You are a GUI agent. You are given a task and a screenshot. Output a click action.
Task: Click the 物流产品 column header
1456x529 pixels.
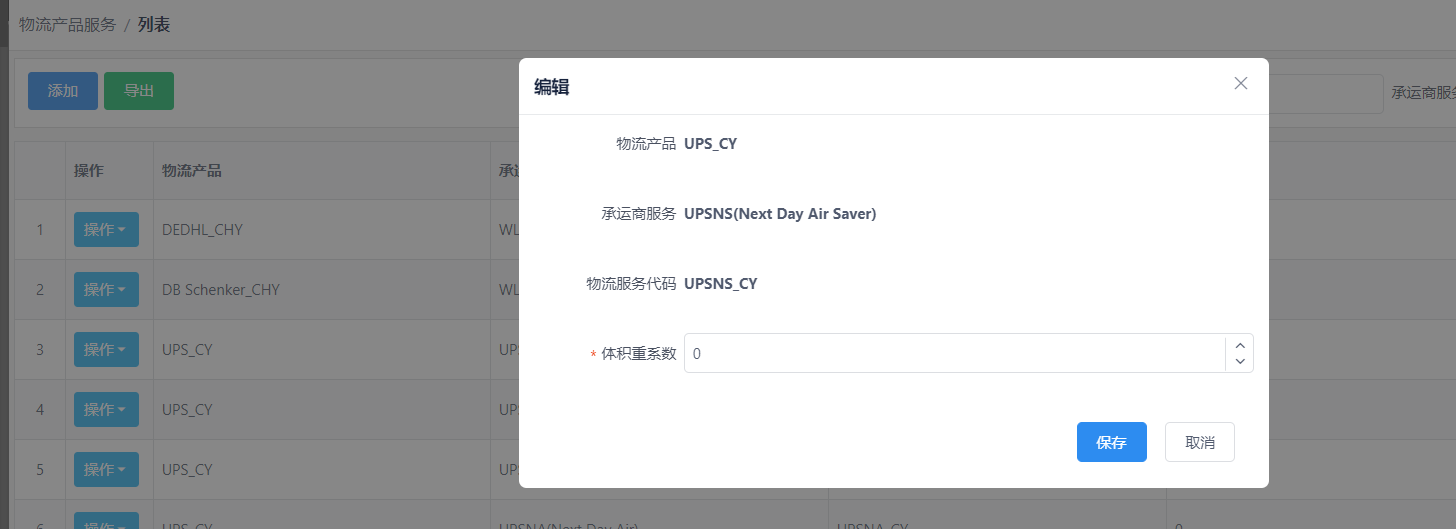(x=191, y=171)
